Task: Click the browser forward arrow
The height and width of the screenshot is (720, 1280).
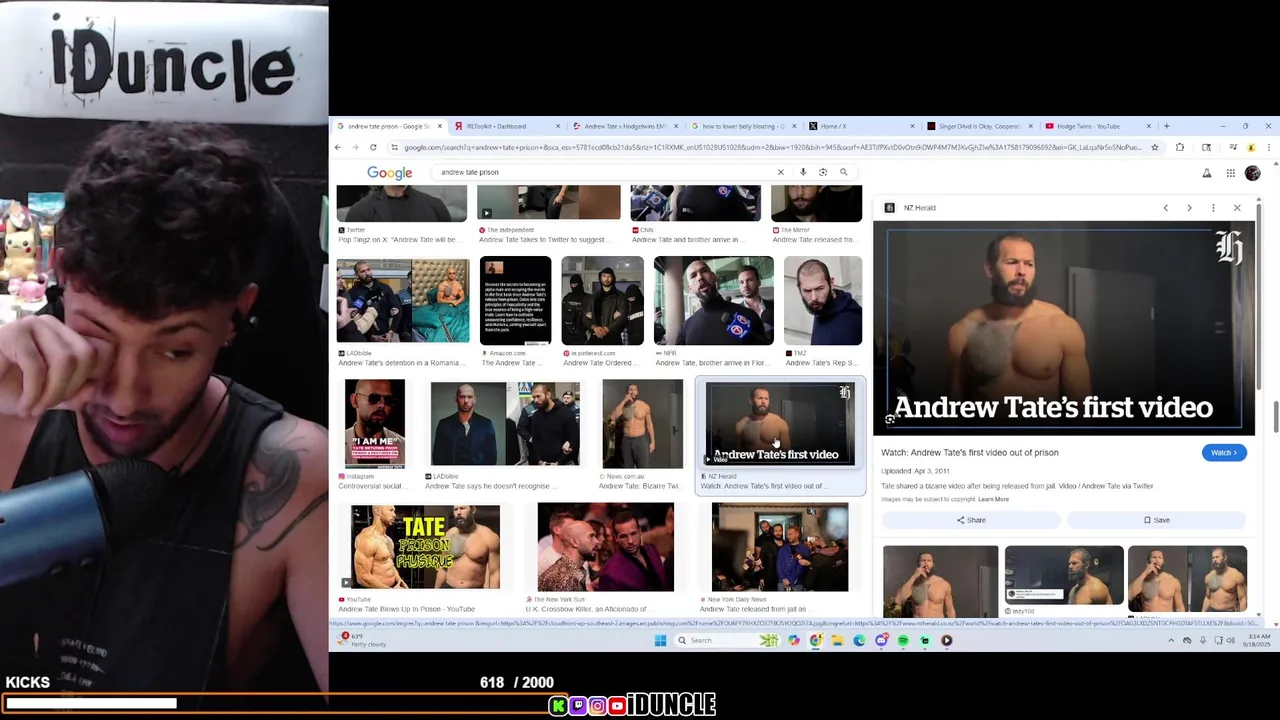Action: [x=355, y=147]
